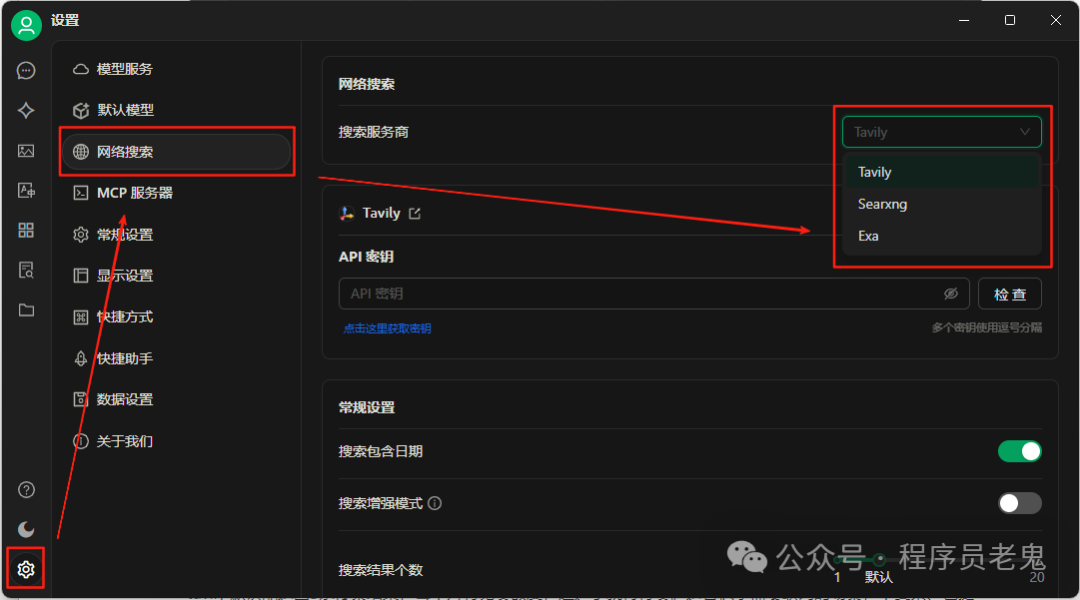Choose Searxng from the provider list

[942, 204]
